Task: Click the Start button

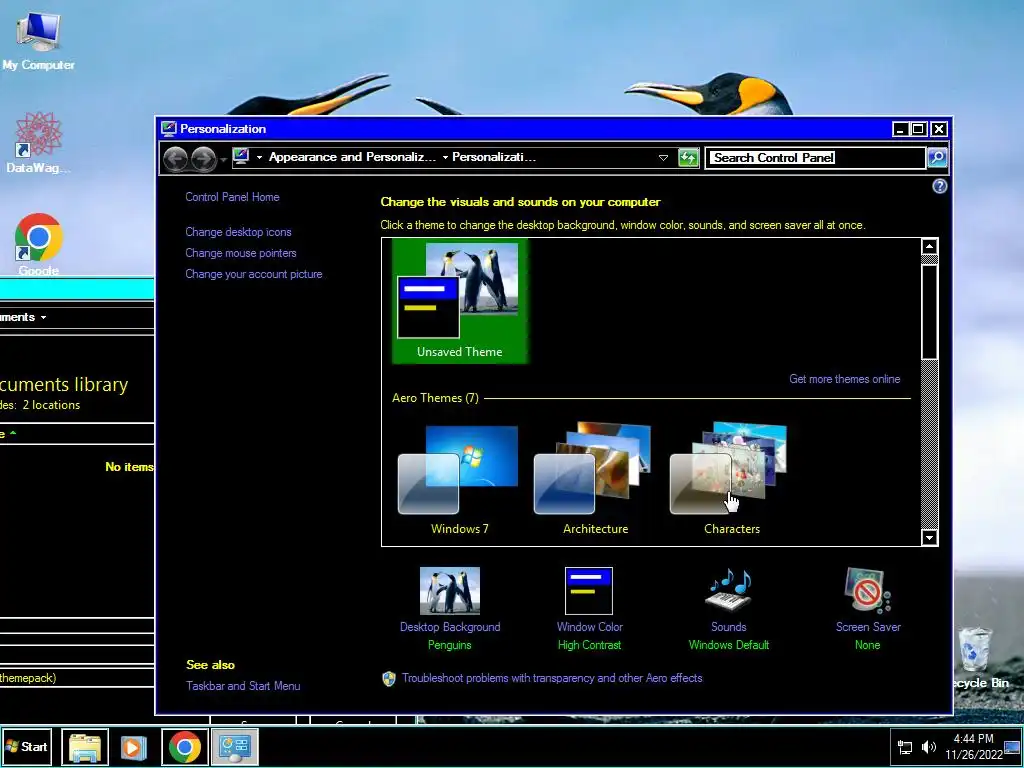Action: click(26, 746)
